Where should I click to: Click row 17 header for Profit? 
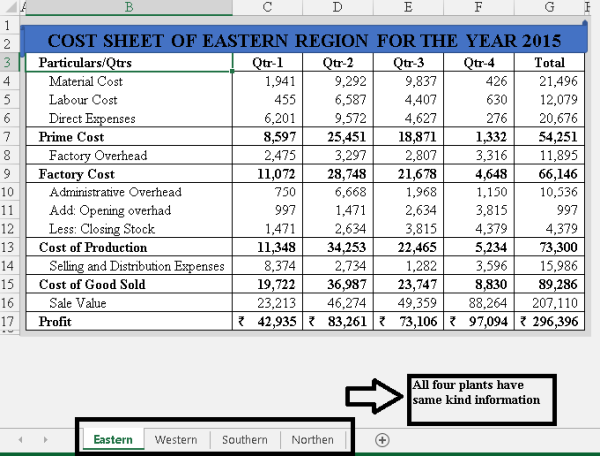[x=8, y=322]
